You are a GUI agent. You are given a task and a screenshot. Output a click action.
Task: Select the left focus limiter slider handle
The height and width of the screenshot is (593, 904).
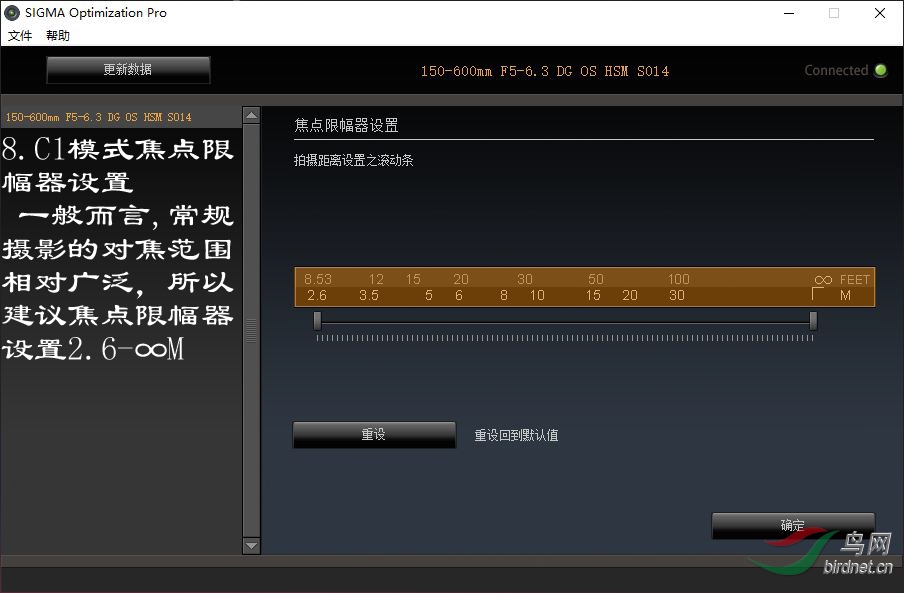317,320
